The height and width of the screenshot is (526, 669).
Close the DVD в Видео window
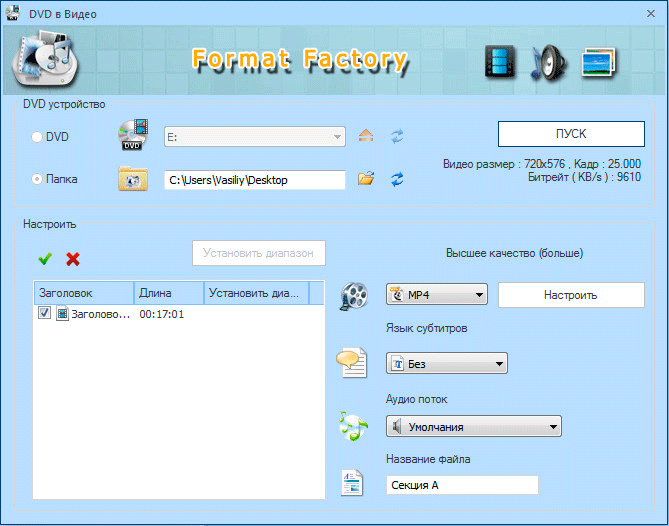coord(651,14)
